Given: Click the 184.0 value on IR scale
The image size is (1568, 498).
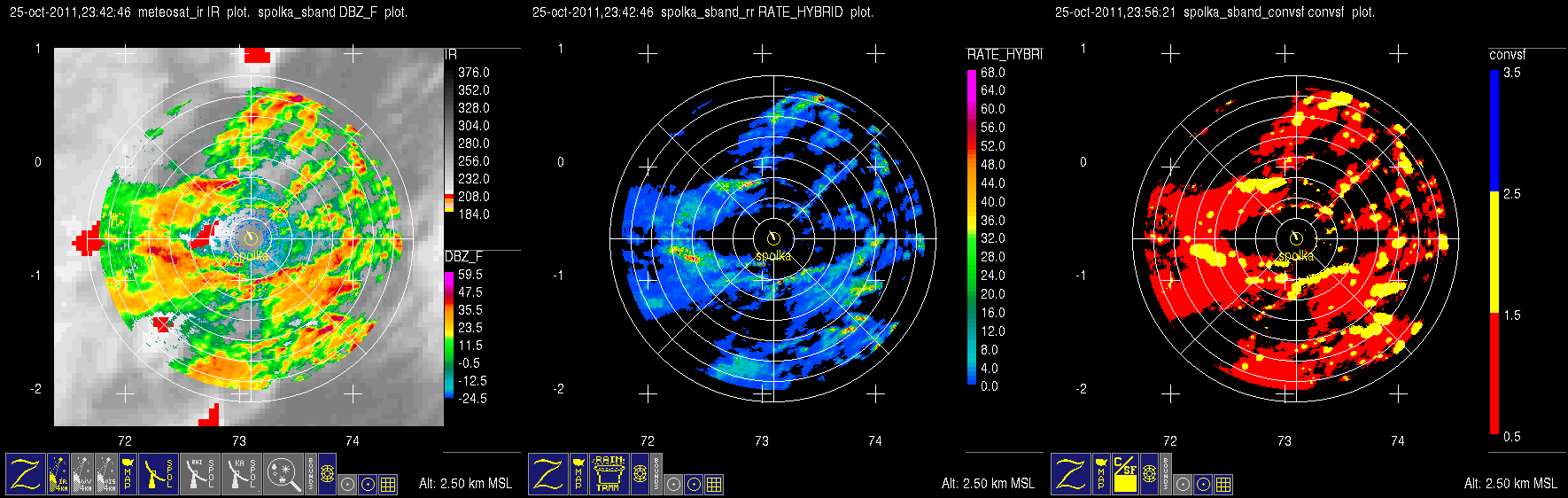Looking at the screenshot, I should 474,214.
